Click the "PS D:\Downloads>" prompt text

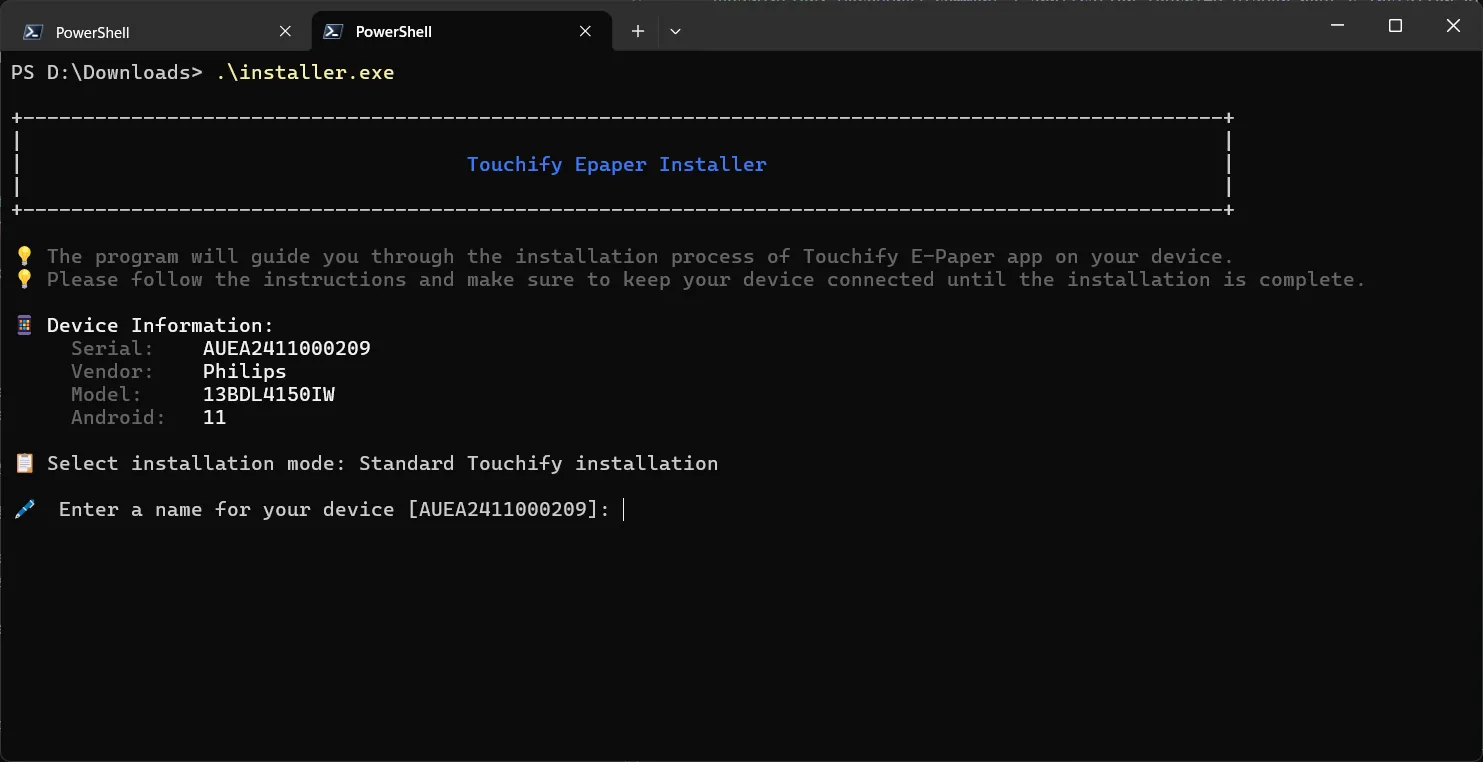[x=107, y=73]
